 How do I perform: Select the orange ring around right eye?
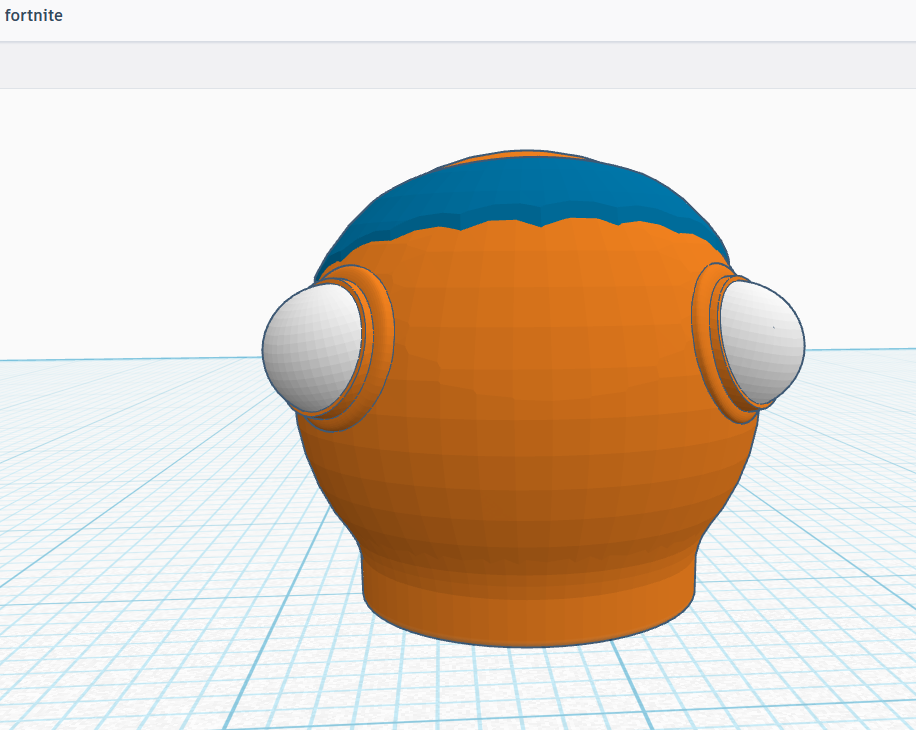(x=703, y=339)
